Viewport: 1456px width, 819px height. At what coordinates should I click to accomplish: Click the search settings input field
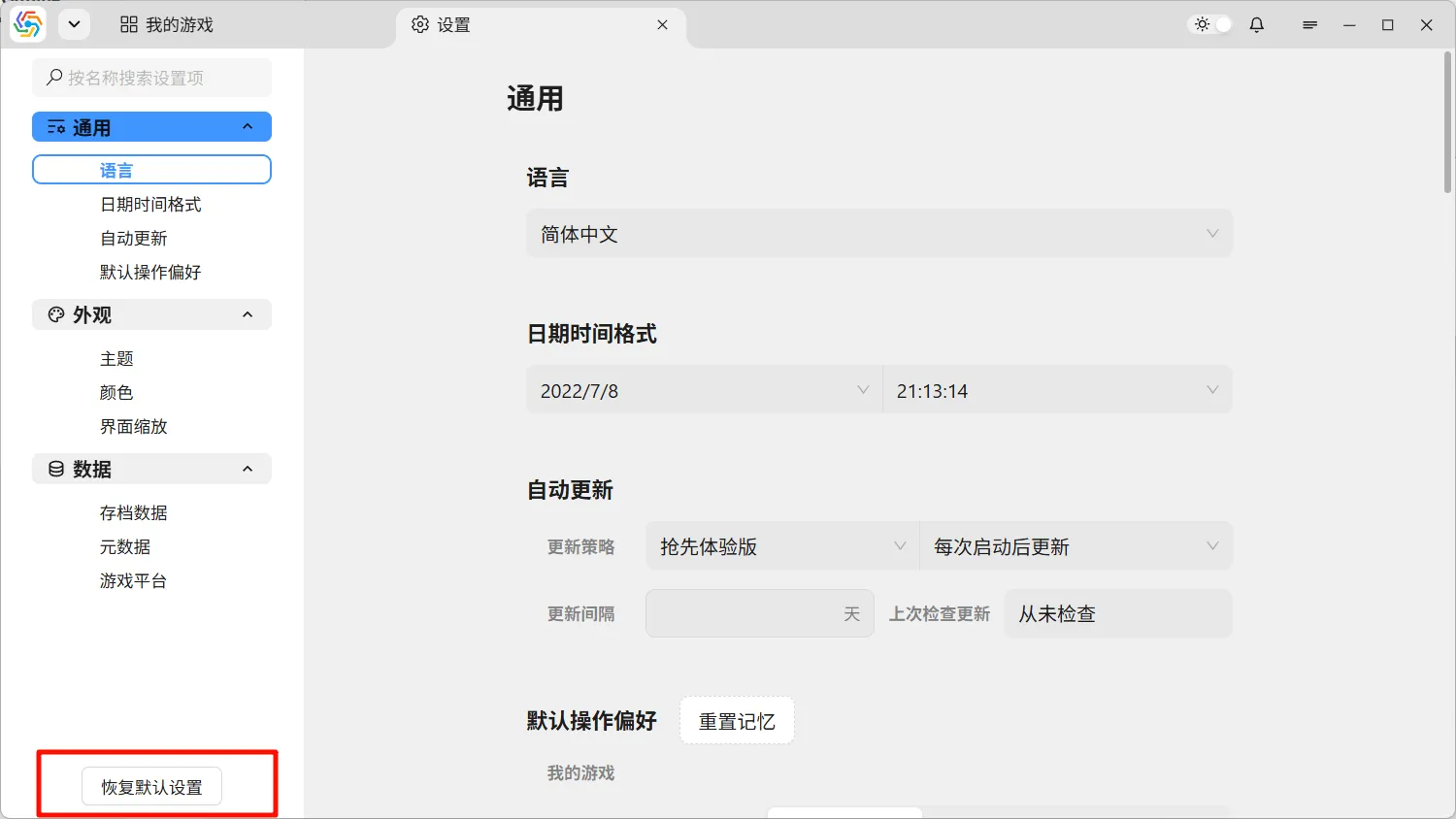pos(152,78)
